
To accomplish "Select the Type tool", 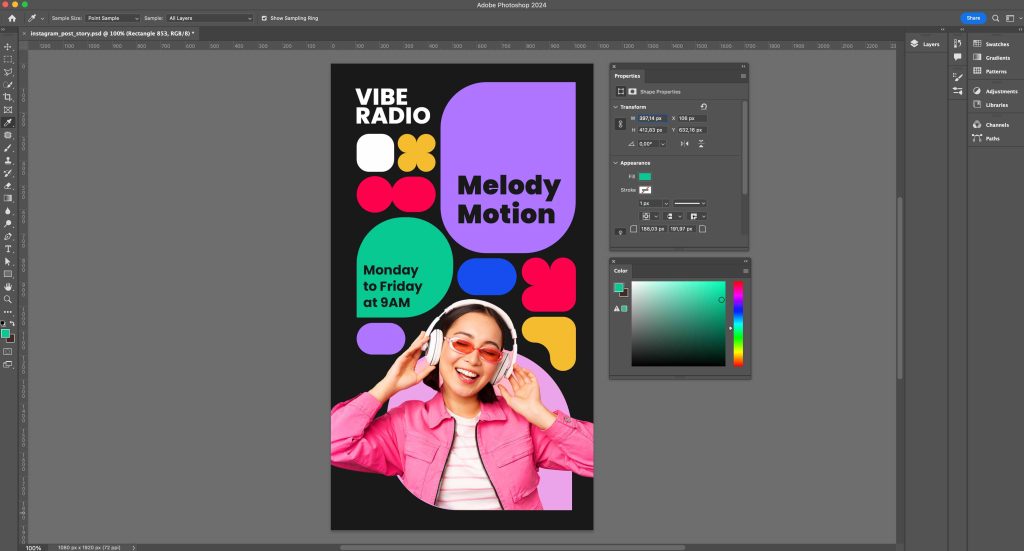I will pos(8,248).
